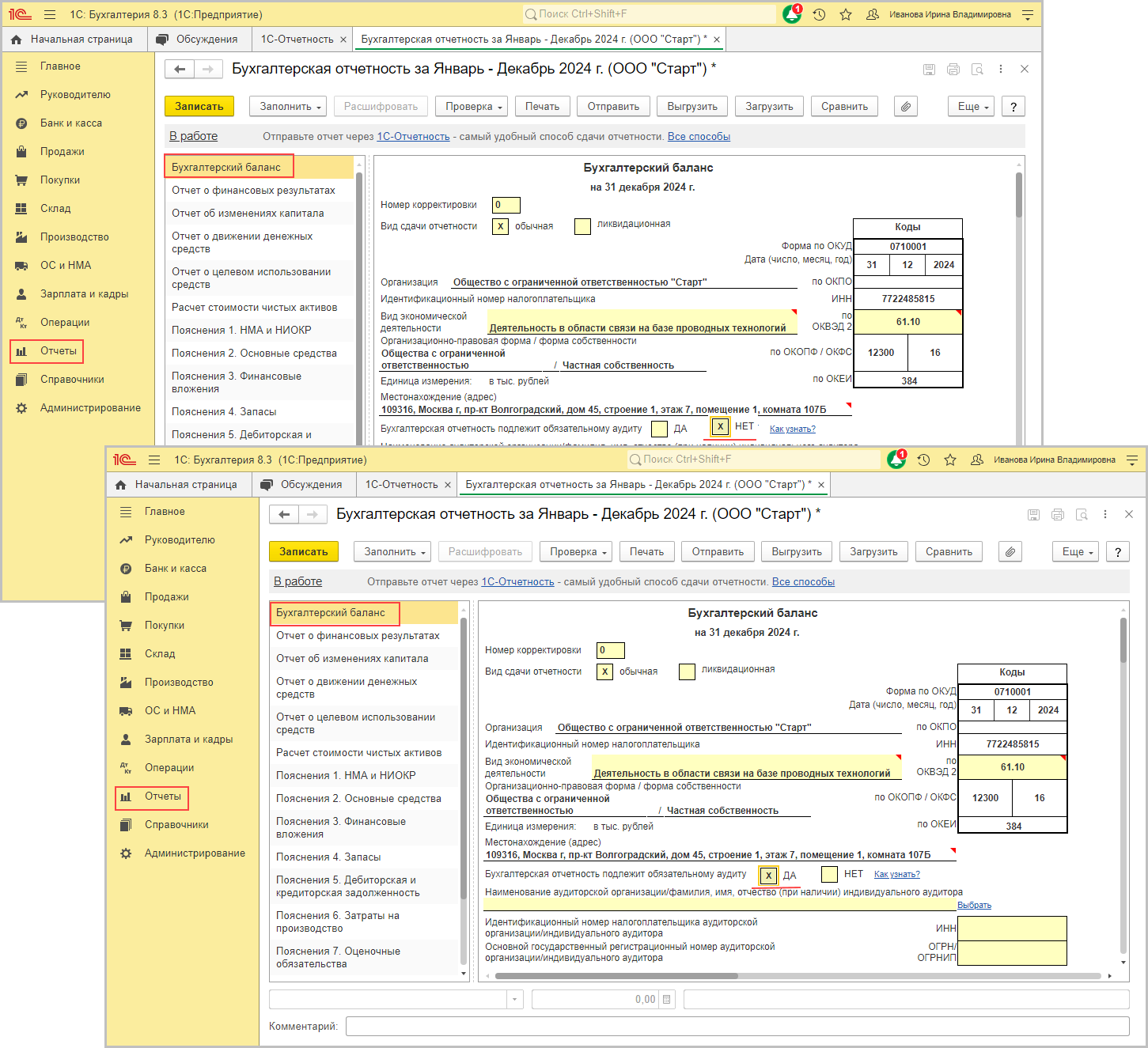Toggle обычная checkbox in front window
The image size is (1148, 1048).
[x=604, y=672]
